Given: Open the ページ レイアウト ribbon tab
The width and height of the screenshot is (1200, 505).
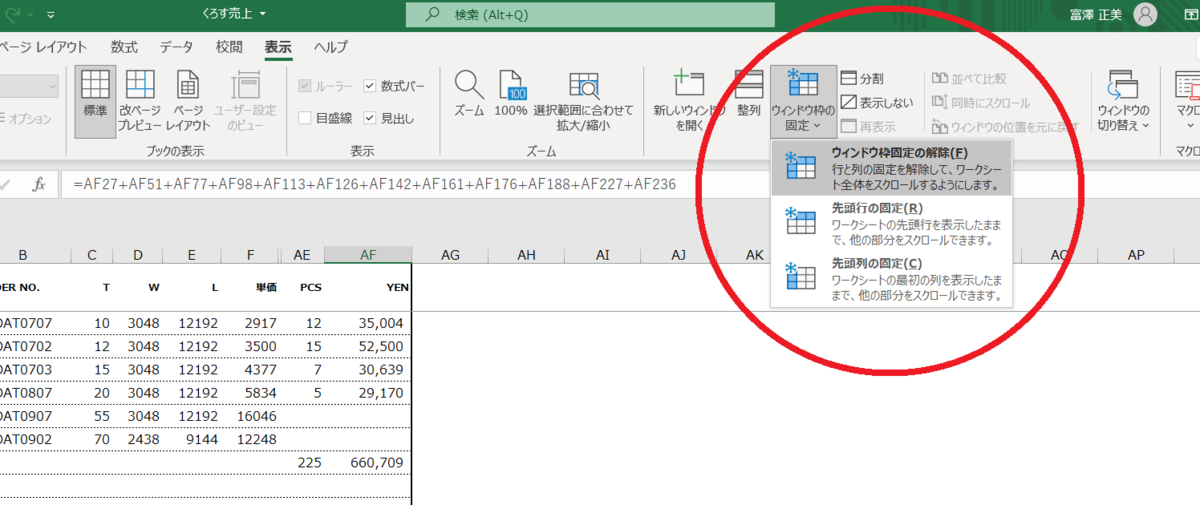Looking at the screenshot, I should (44, 47).
